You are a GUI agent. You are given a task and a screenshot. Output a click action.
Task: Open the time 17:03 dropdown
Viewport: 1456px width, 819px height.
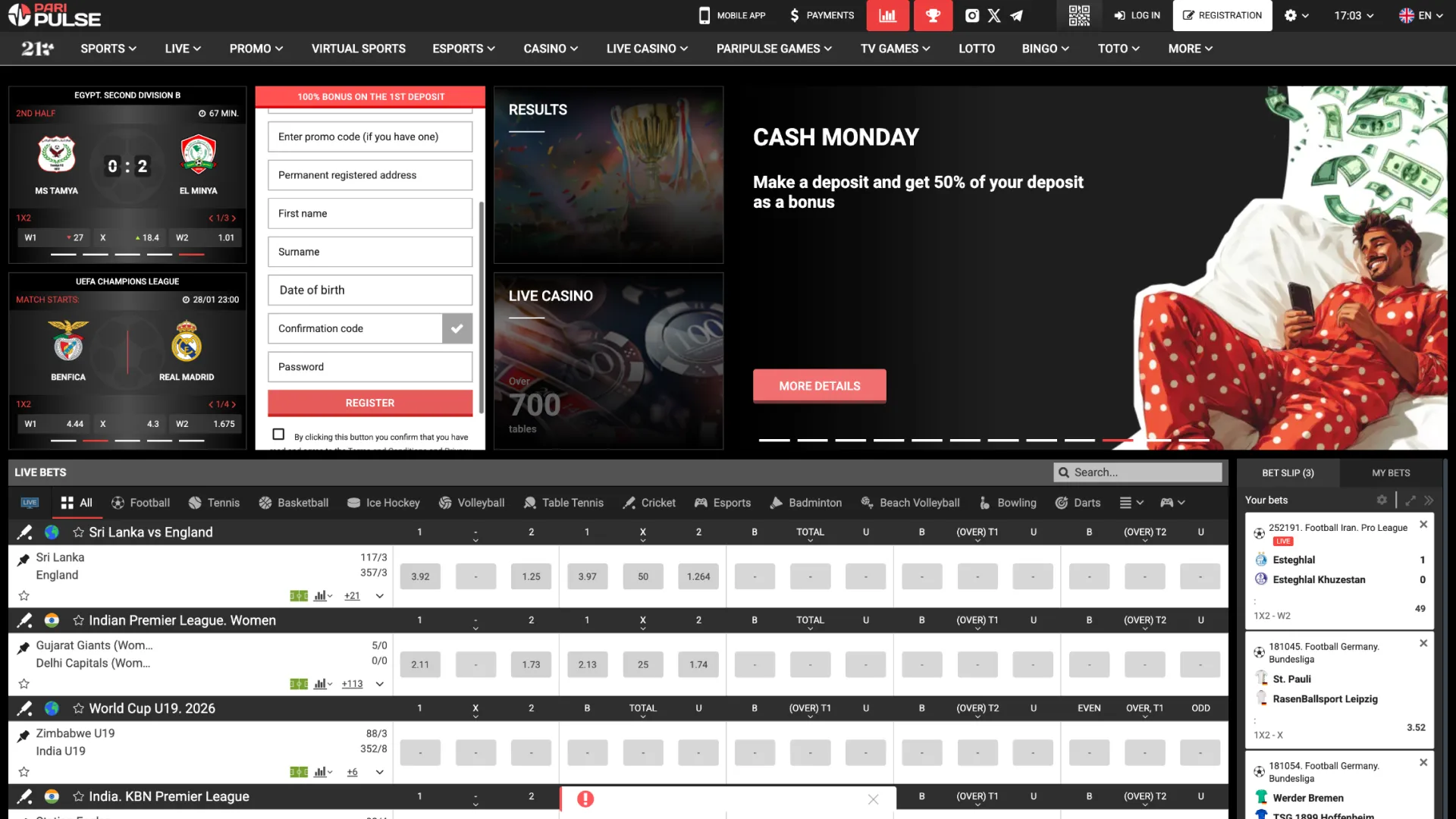pyautogui.click(x=1354, y=15)
